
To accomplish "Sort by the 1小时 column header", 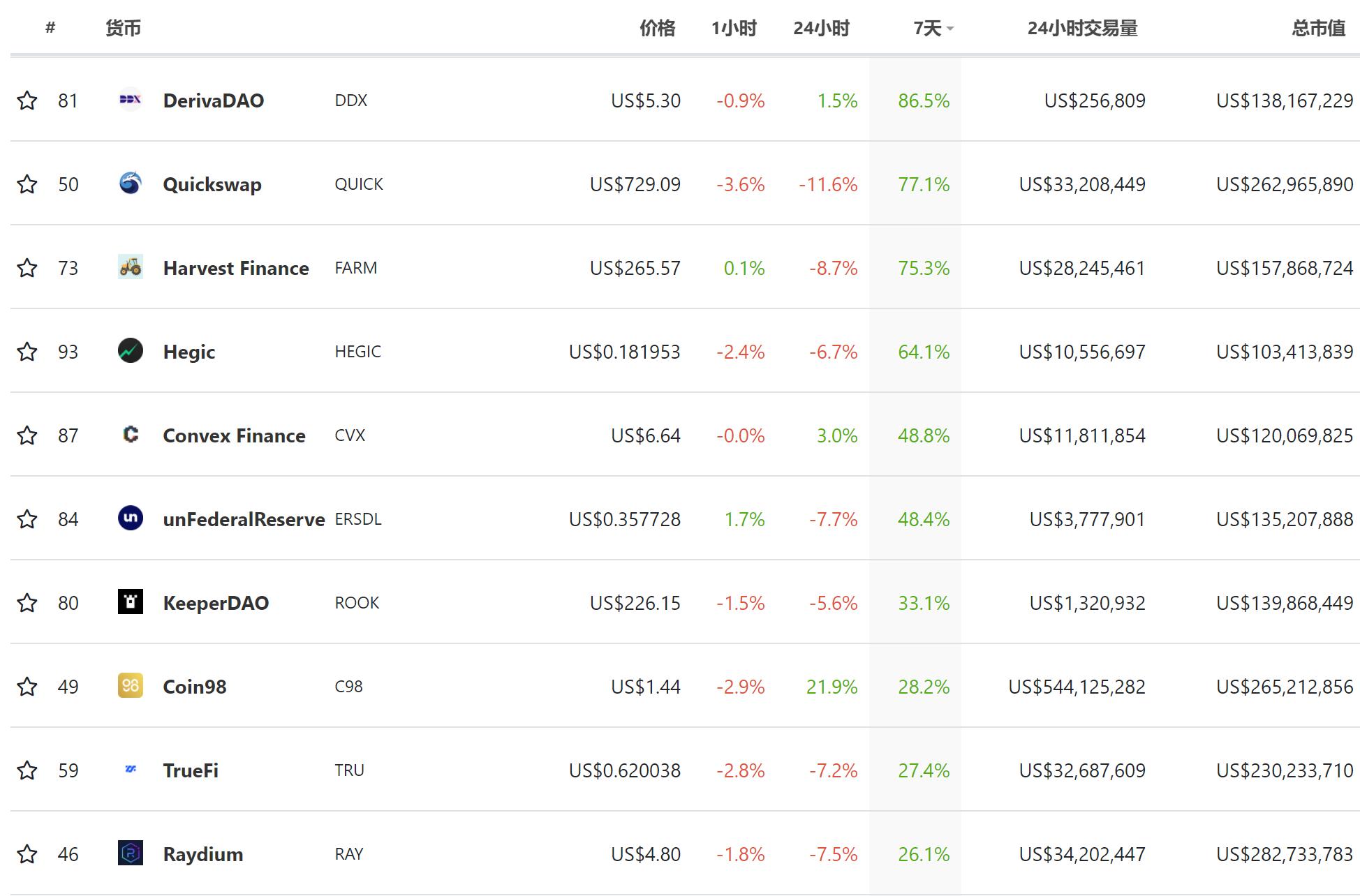I will [x=734, y=29].
